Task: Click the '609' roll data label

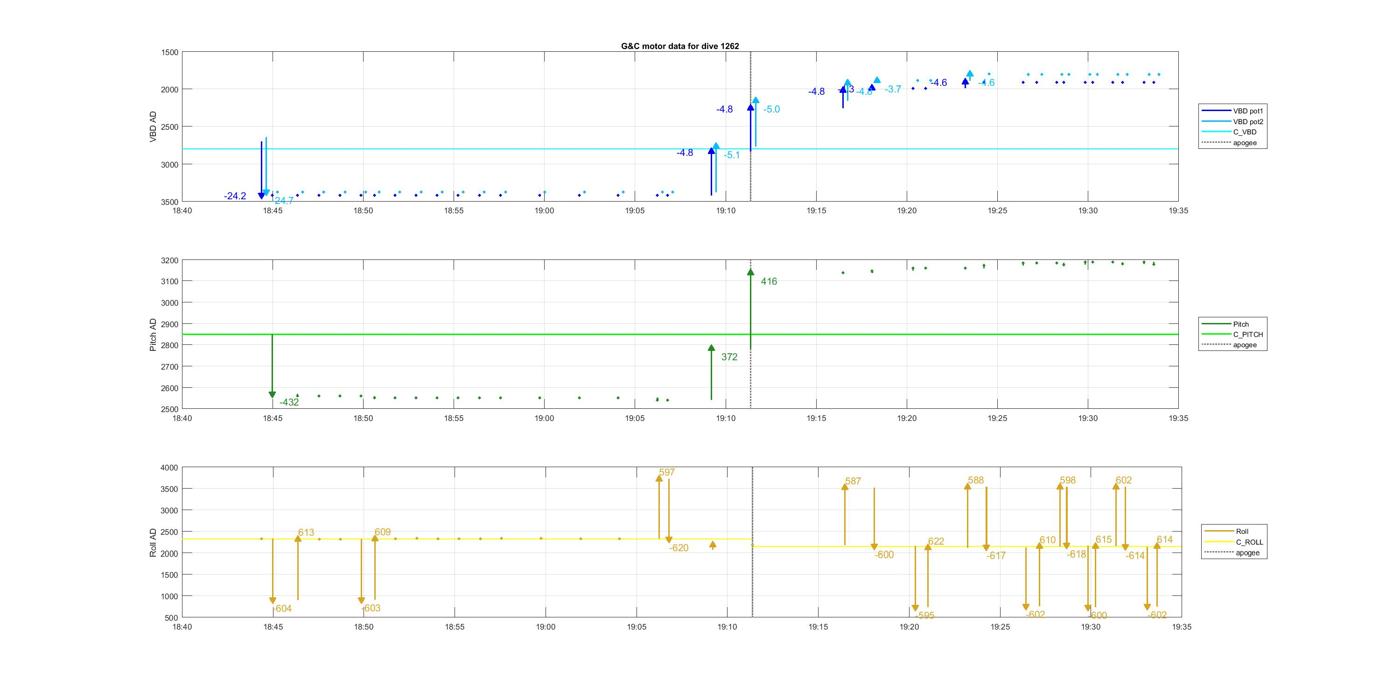Action: 383,532
